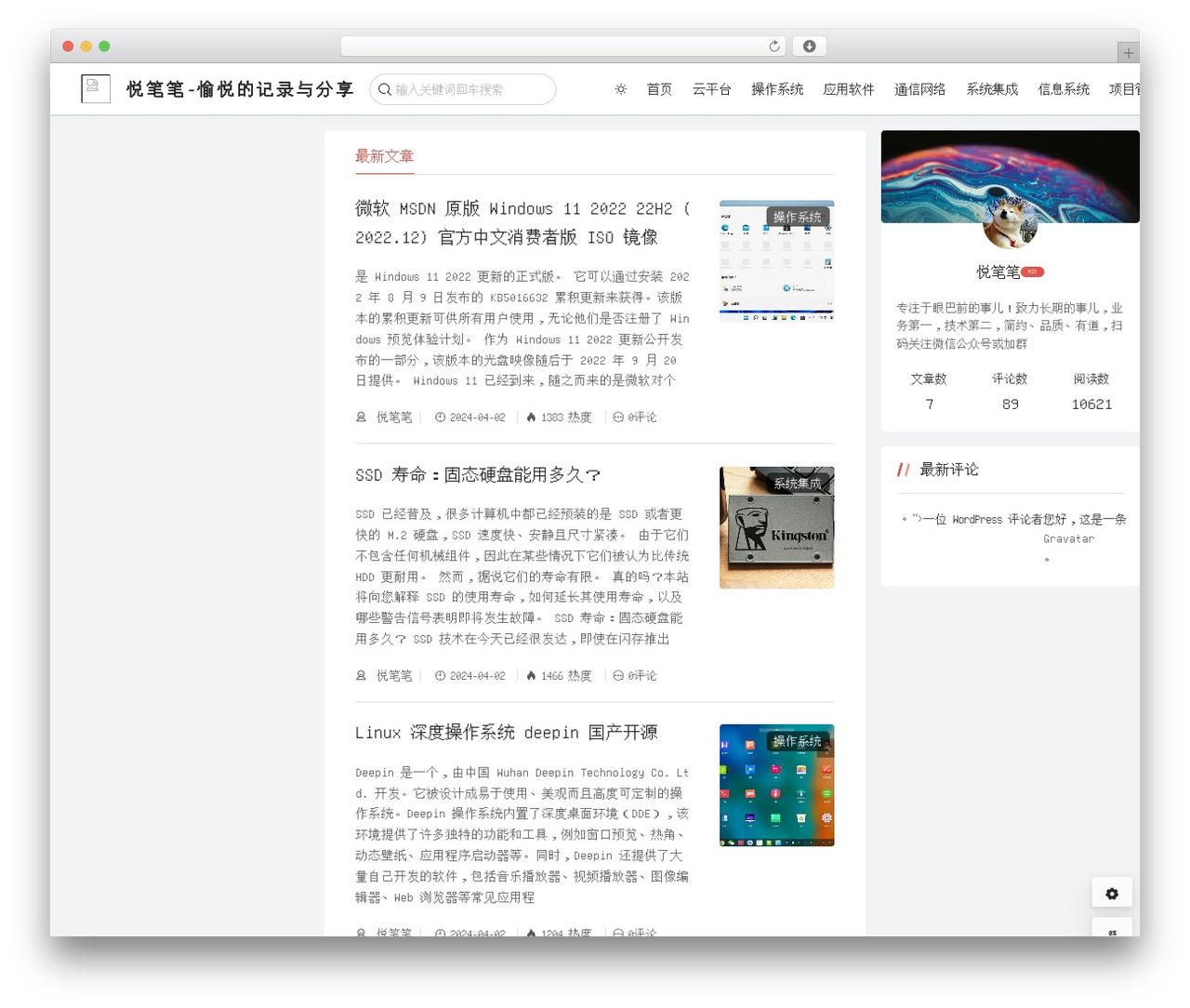The width and height of the screenshot is (1190, 1008).
Task: Click 悦笔笔 site title in the header
Action: pyautogui.click(x=240, y=89)
